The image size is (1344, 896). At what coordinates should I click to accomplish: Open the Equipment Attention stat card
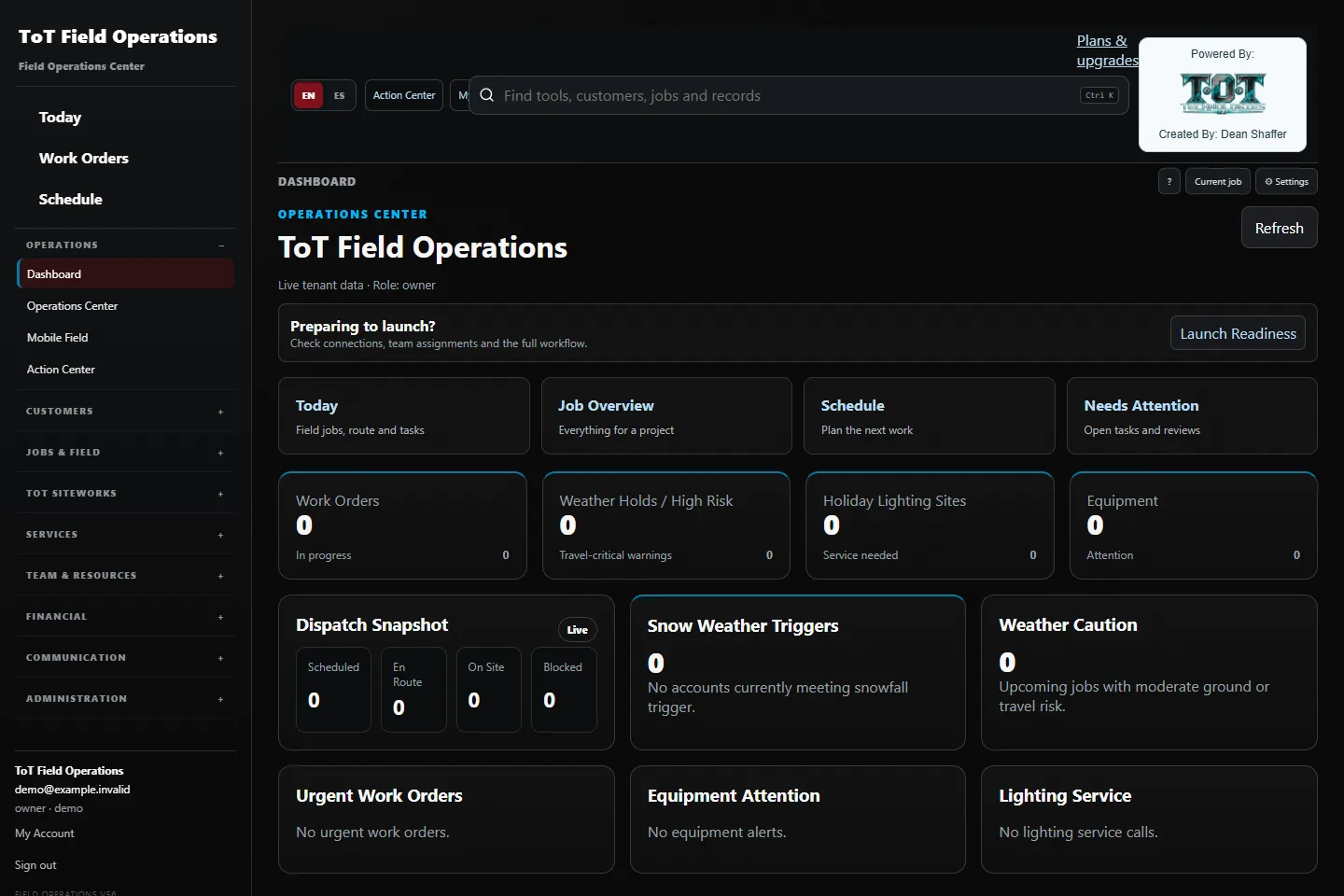coord(1194,525)
